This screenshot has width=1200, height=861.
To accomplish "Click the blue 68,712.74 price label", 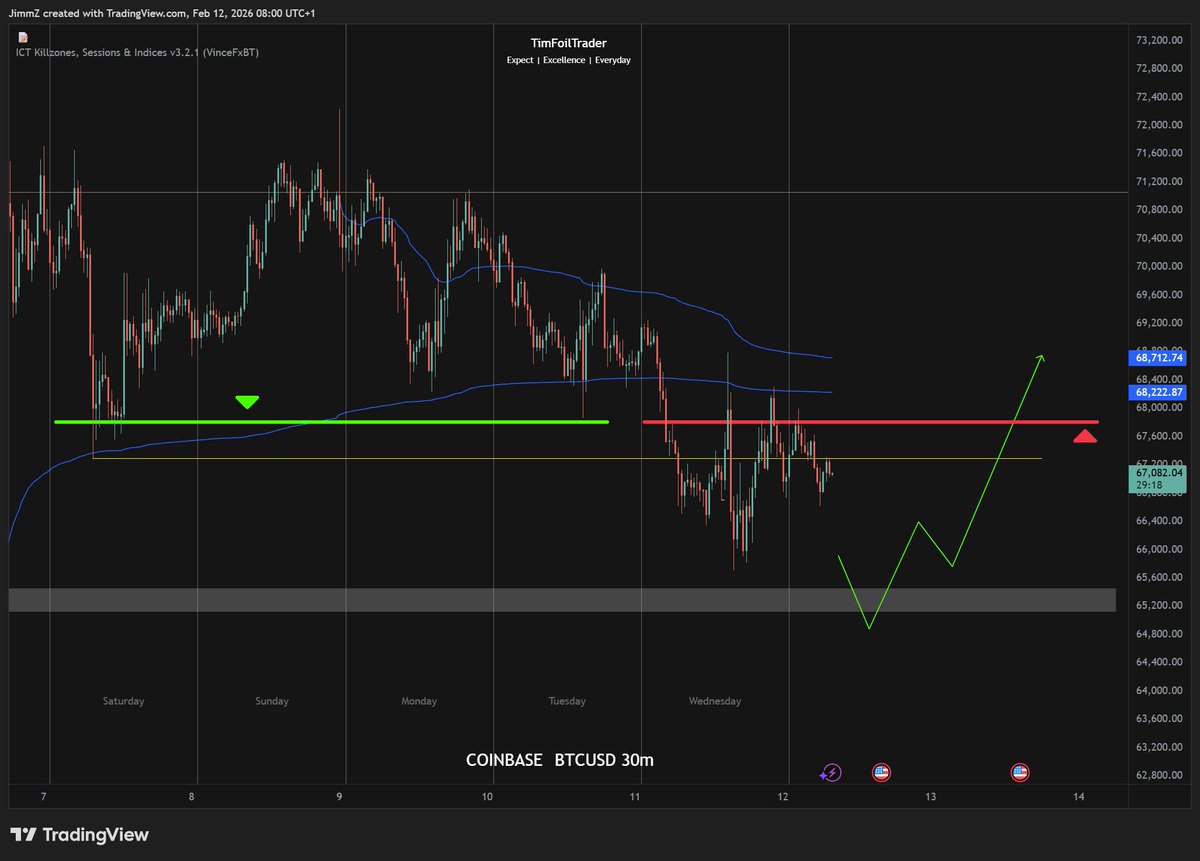I will pos(1157,358).
